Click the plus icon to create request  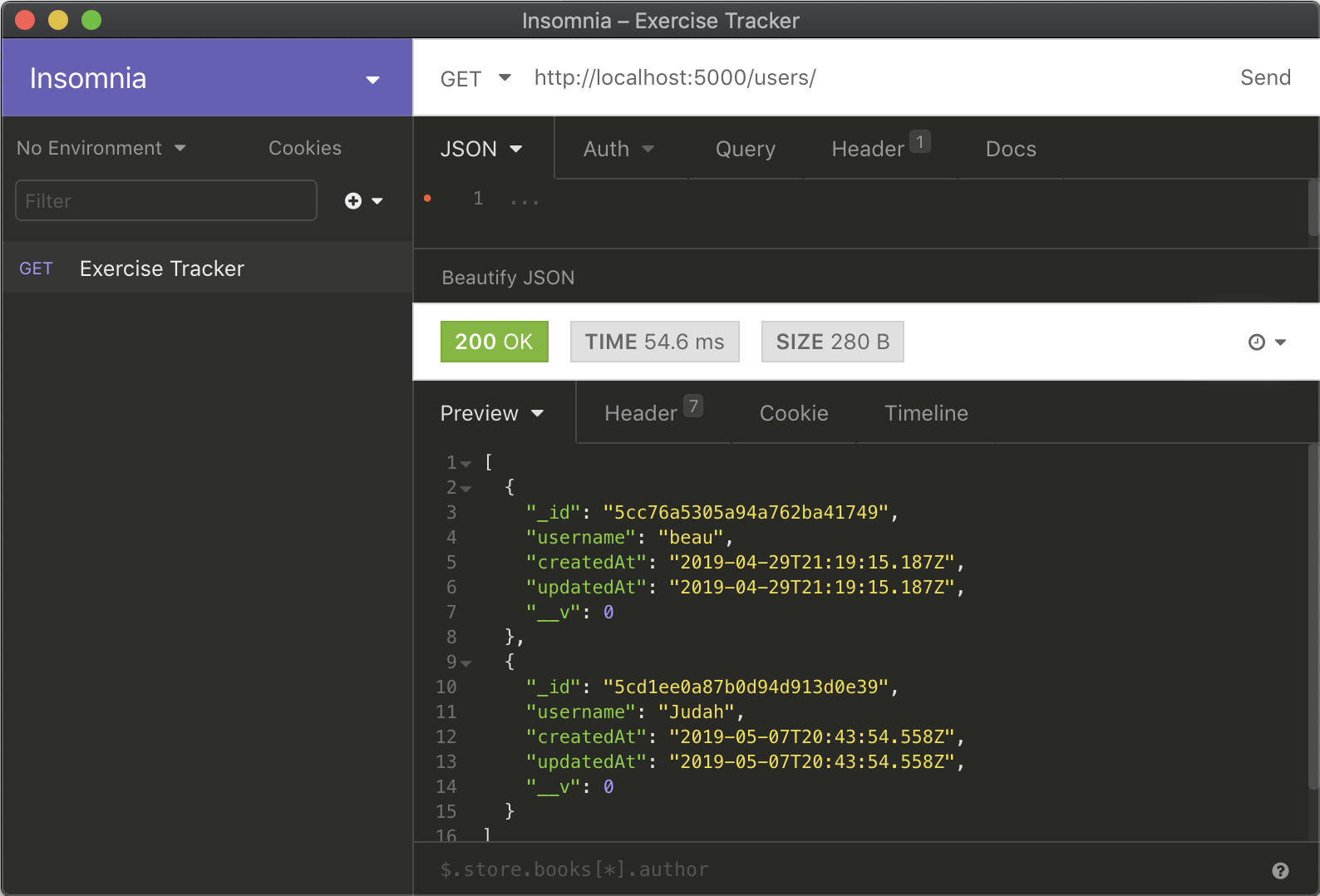[x=353, y=200]
